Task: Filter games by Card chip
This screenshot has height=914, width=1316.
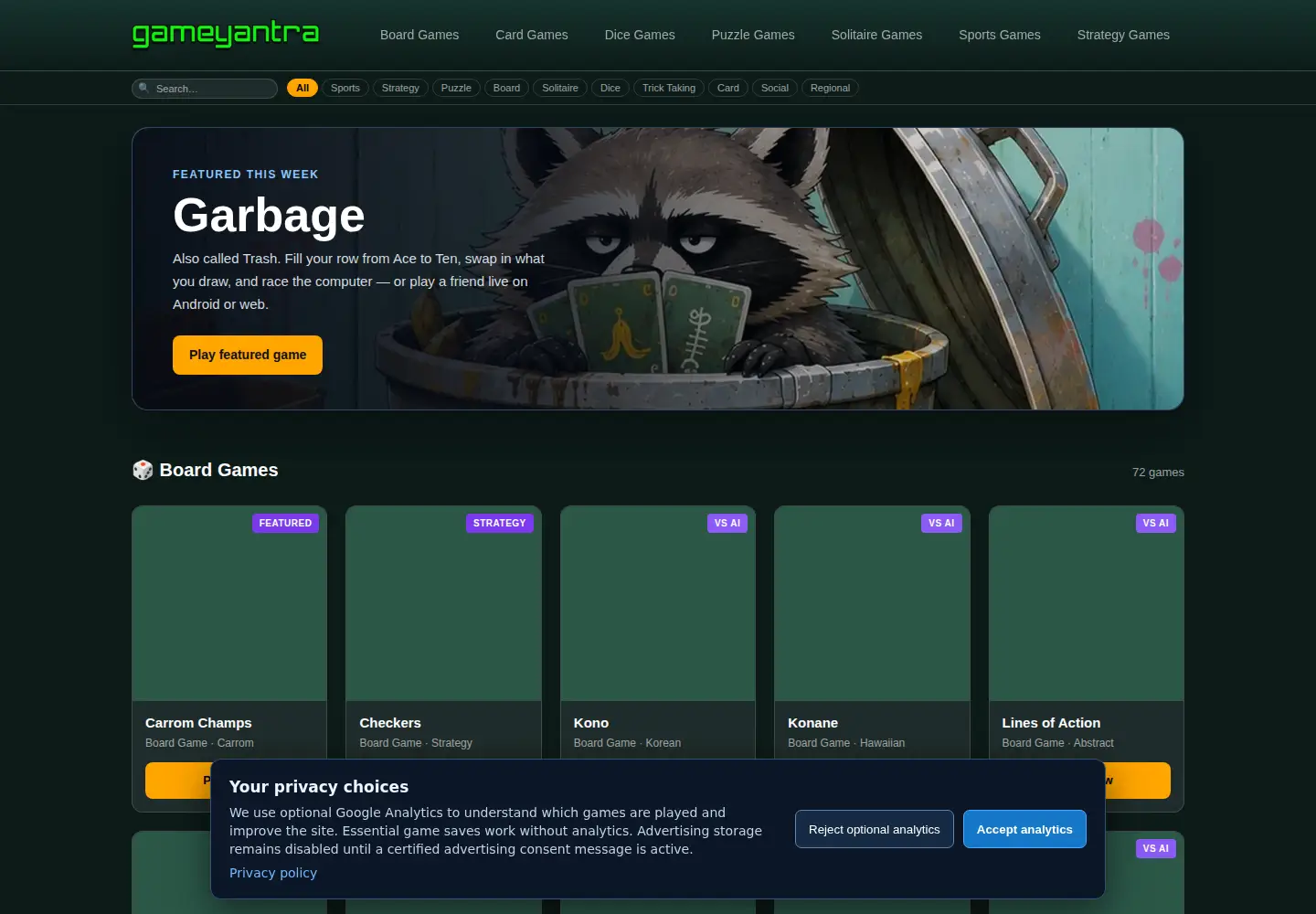Action: coord(728,88)
